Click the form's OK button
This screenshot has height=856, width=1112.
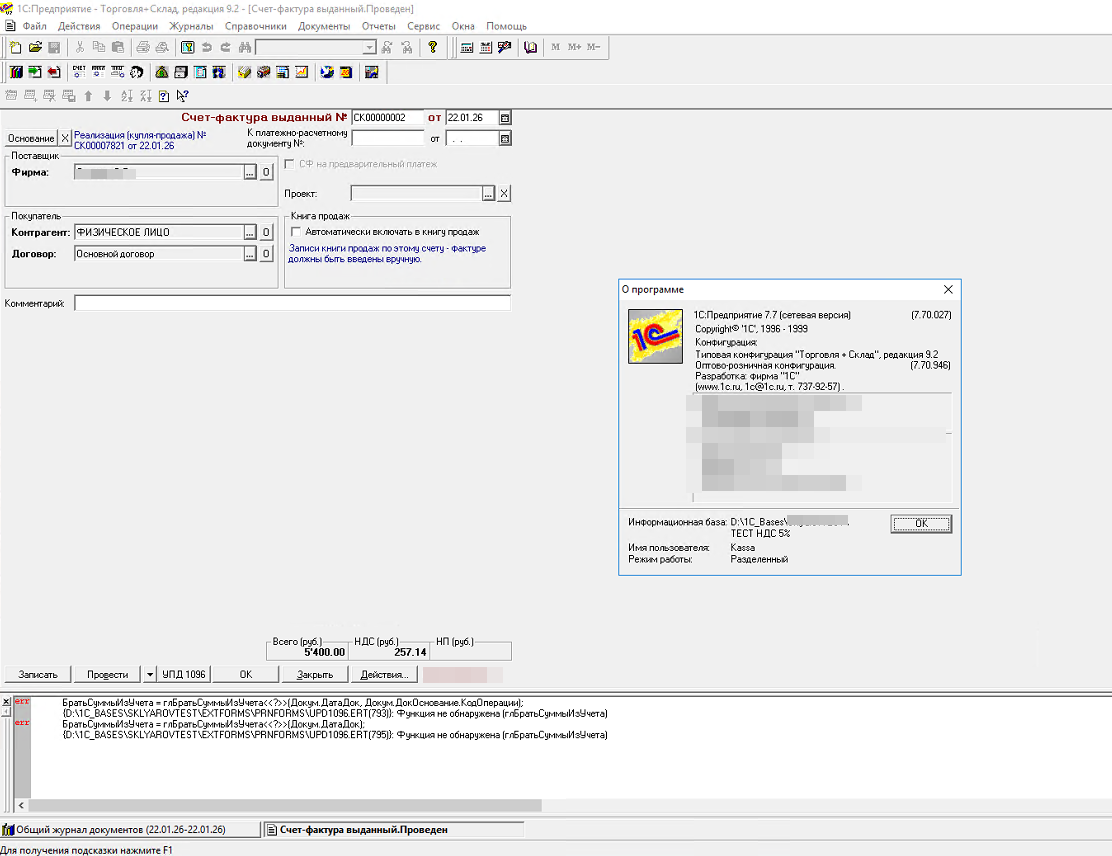click(245, 674)
